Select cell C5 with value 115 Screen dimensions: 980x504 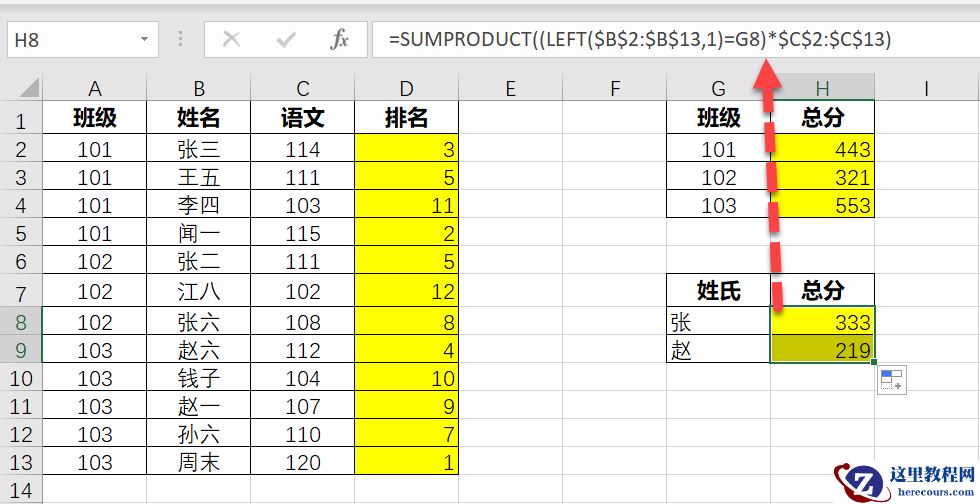(302, 234)
